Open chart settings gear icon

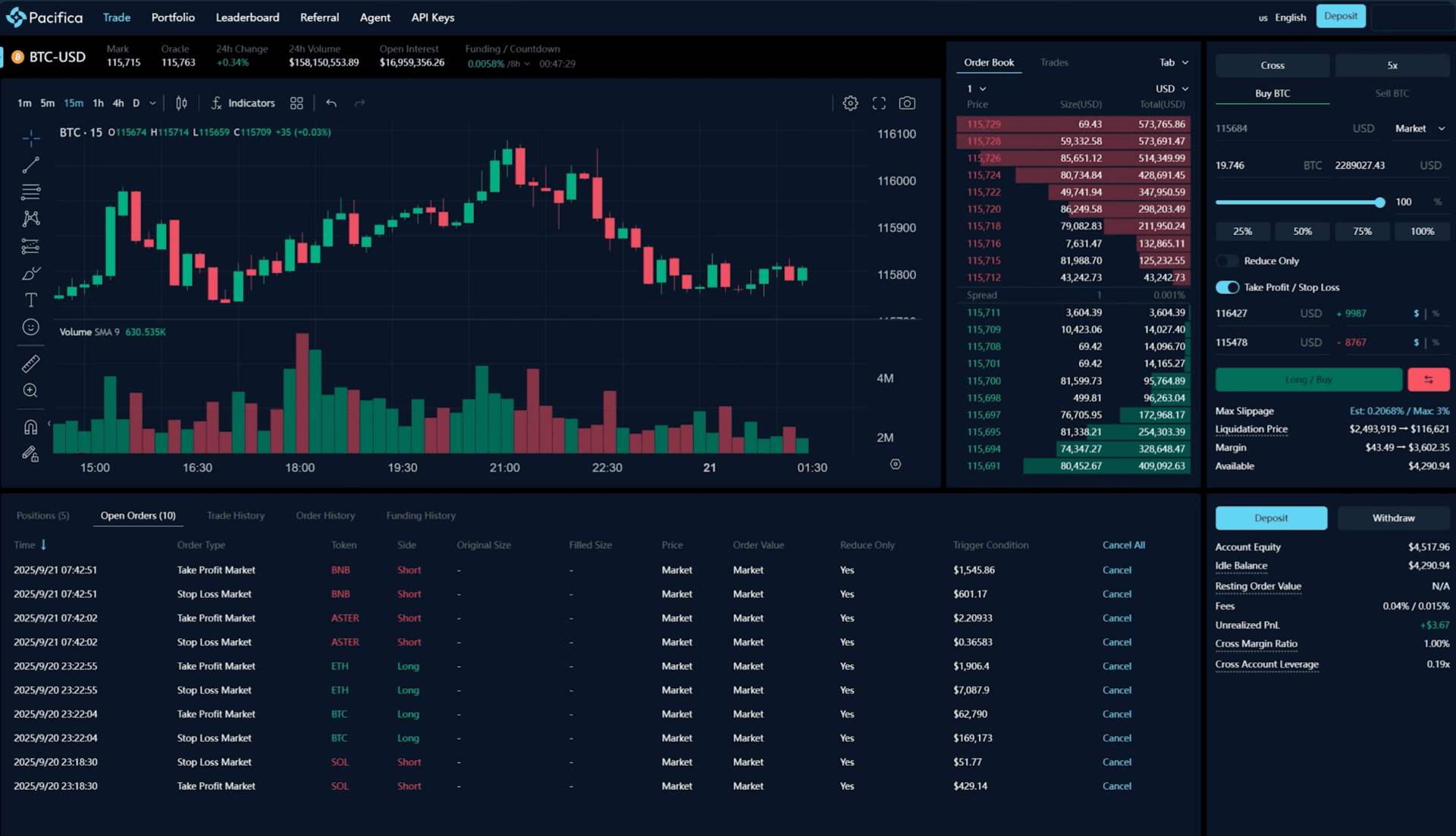tap(850, 103)
